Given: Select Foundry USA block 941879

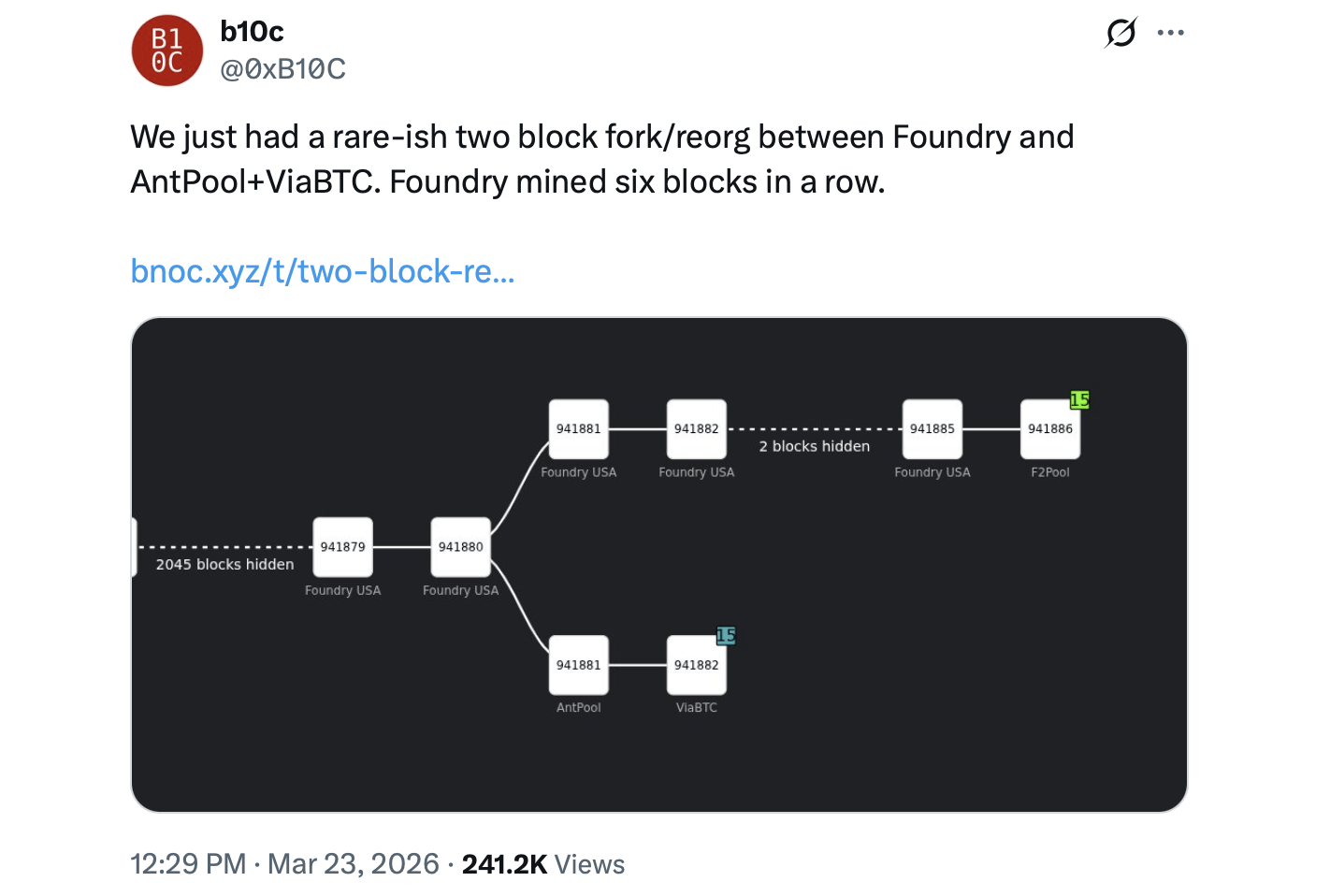Looking at the screenshot, I should pyautogui.click(x=342, y=548).
